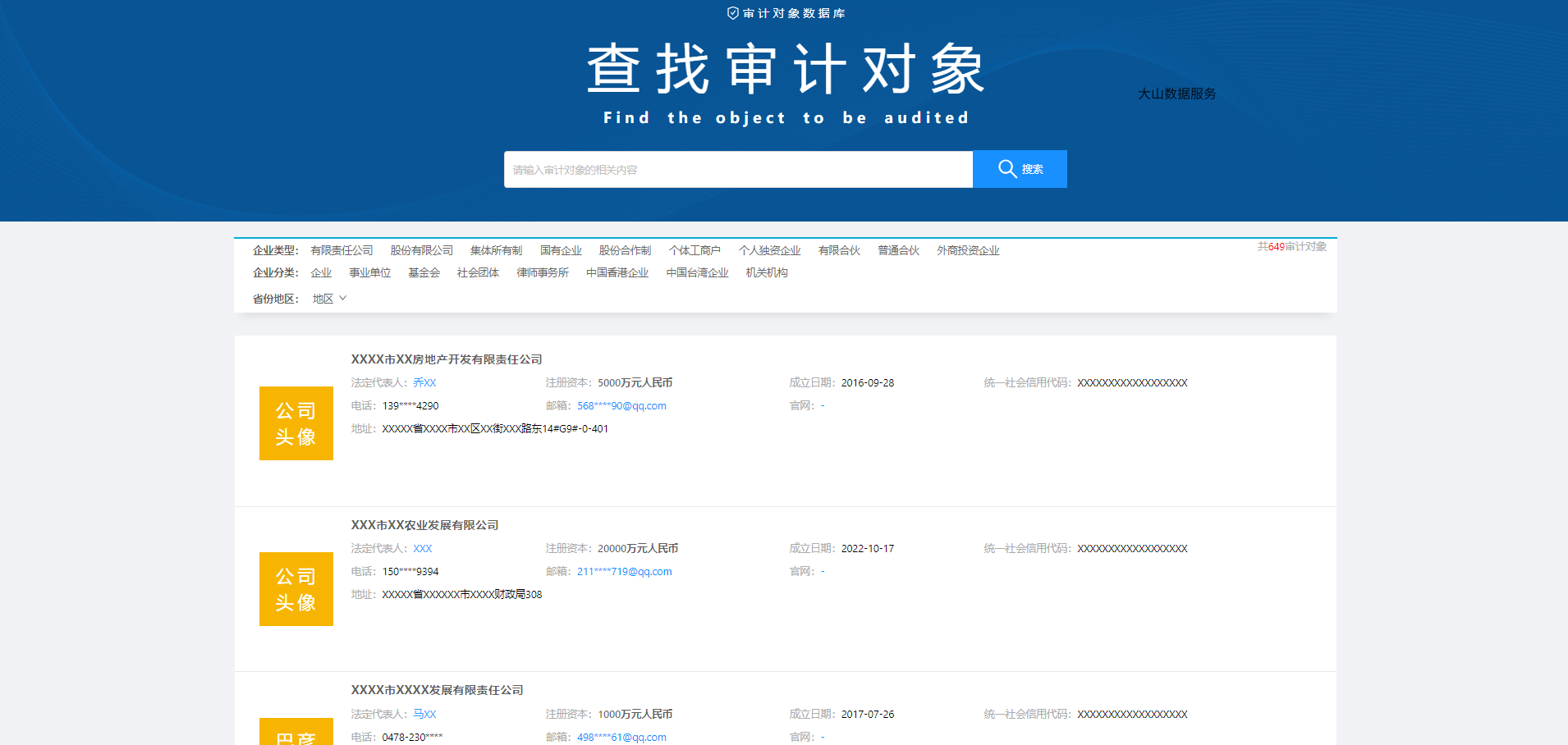Pick the 有限合伙 filter
The width and height of the screenshot is (1568, 745).
click(x=840, y=250)
